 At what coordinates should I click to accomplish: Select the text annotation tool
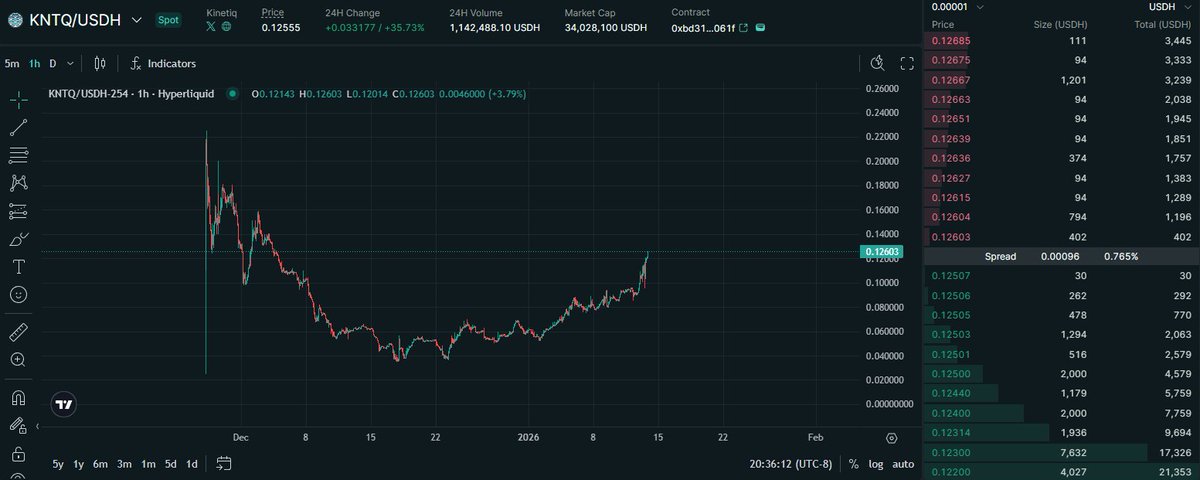click(18, 267)
